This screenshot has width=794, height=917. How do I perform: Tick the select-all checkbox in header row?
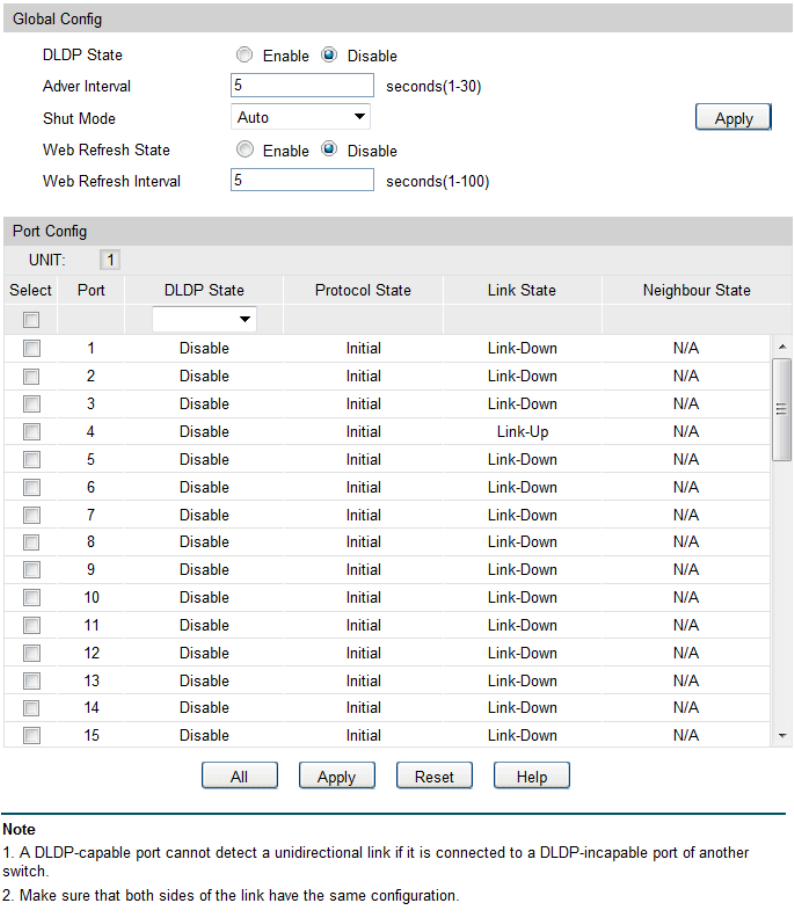tap(31, 320)
